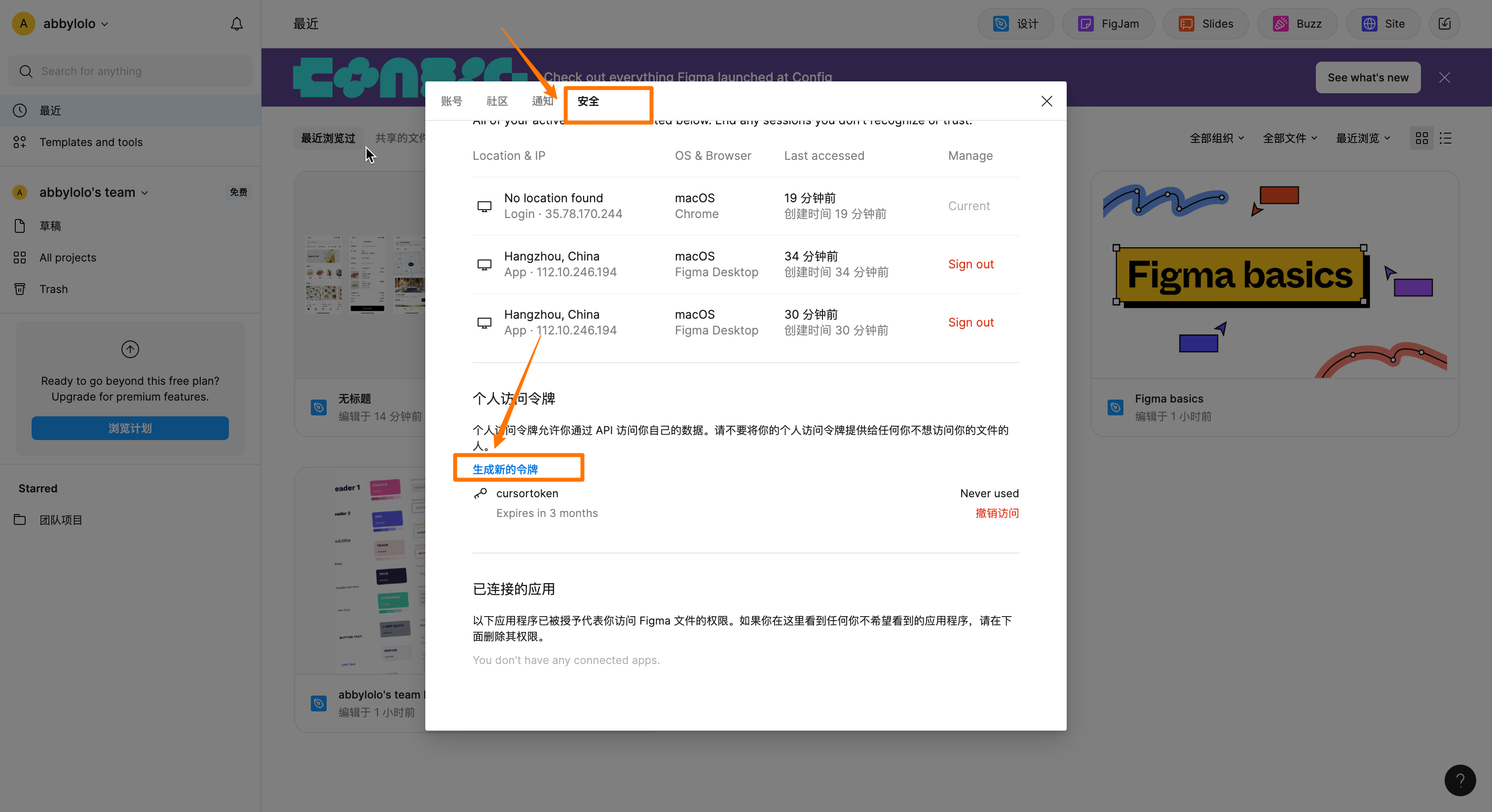Click the abbylolo avatar icon
The height and width of the screenshot is (812, 1492).
tap(24, 24)
